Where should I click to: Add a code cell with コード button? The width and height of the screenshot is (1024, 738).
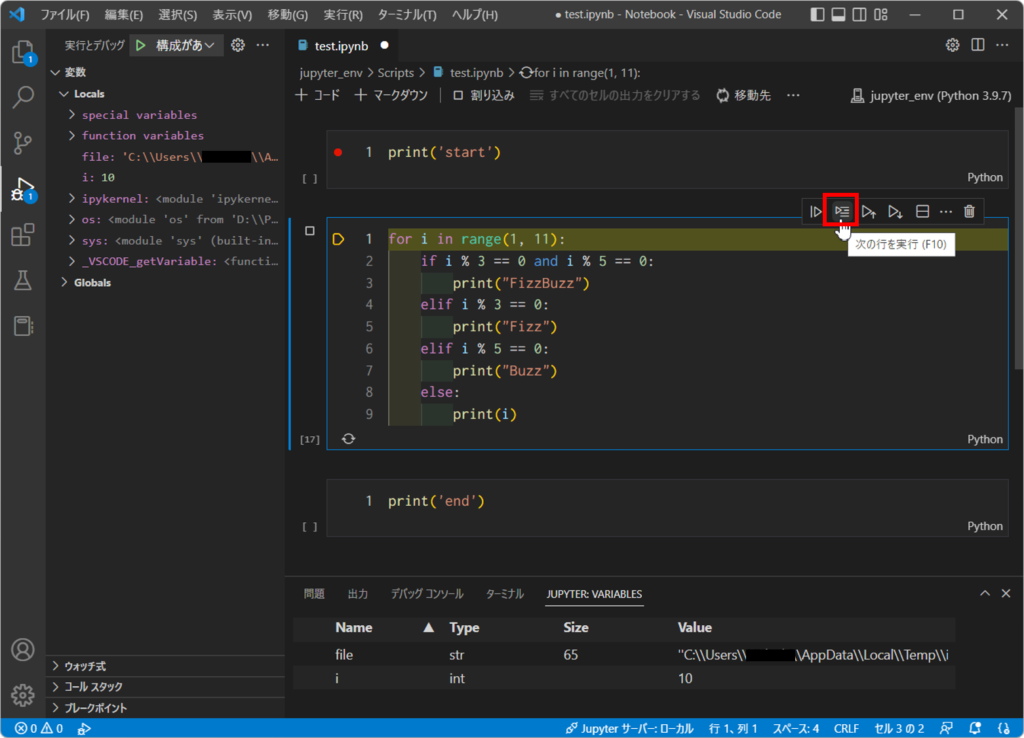[x=318, y=95]
